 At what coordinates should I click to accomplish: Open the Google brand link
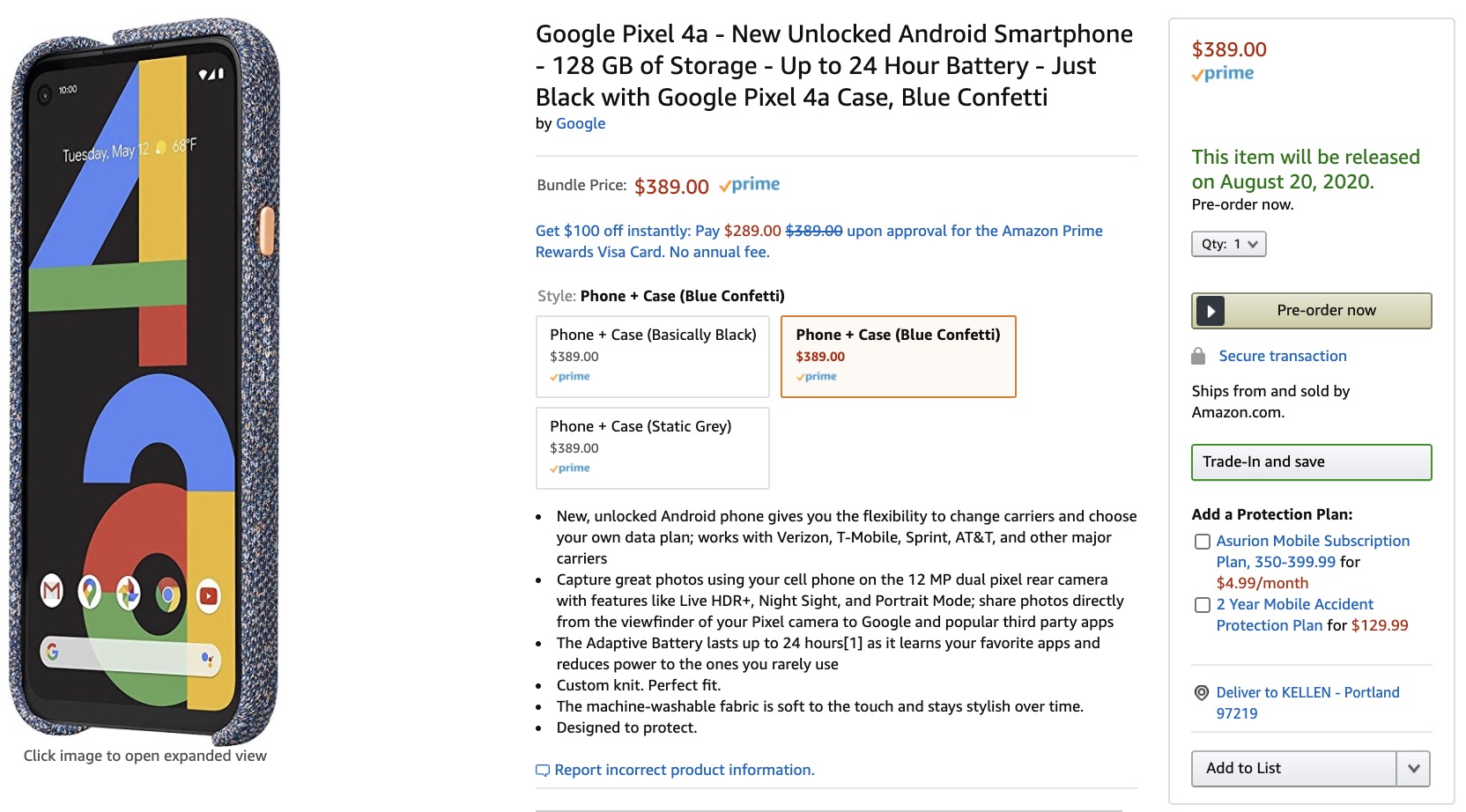click(581, 123)
